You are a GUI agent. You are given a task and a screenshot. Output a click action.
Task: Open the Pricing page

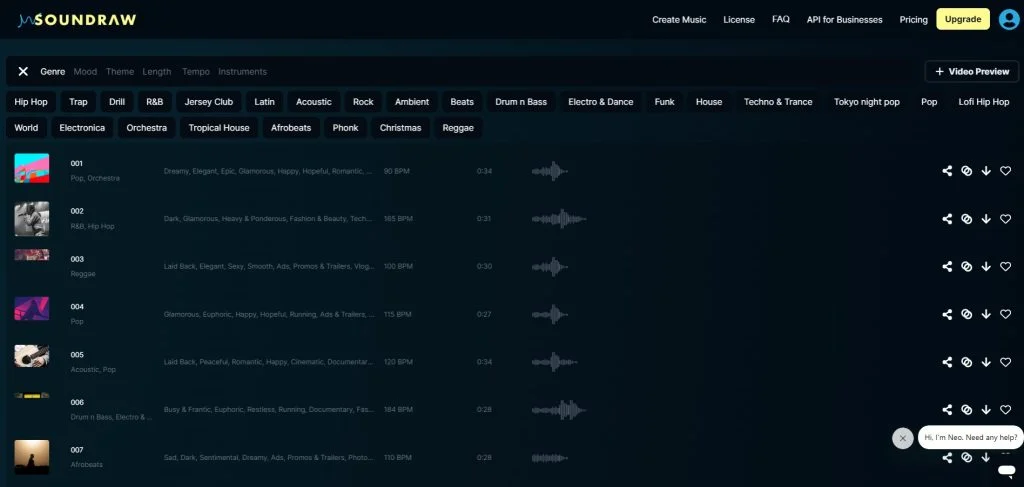(x=914, y=20)
